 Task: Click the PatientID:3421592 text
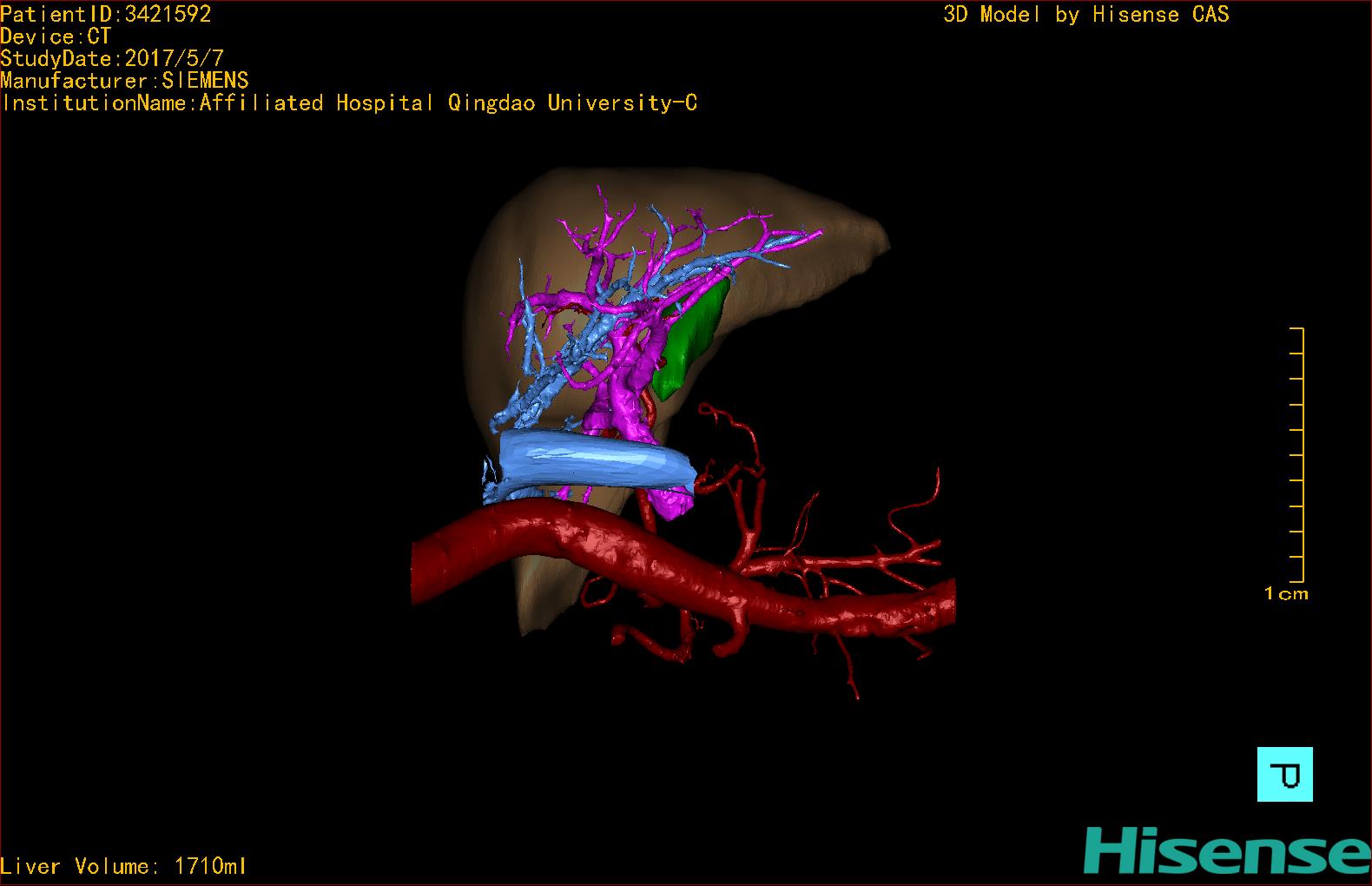click(x=106, y=14)
